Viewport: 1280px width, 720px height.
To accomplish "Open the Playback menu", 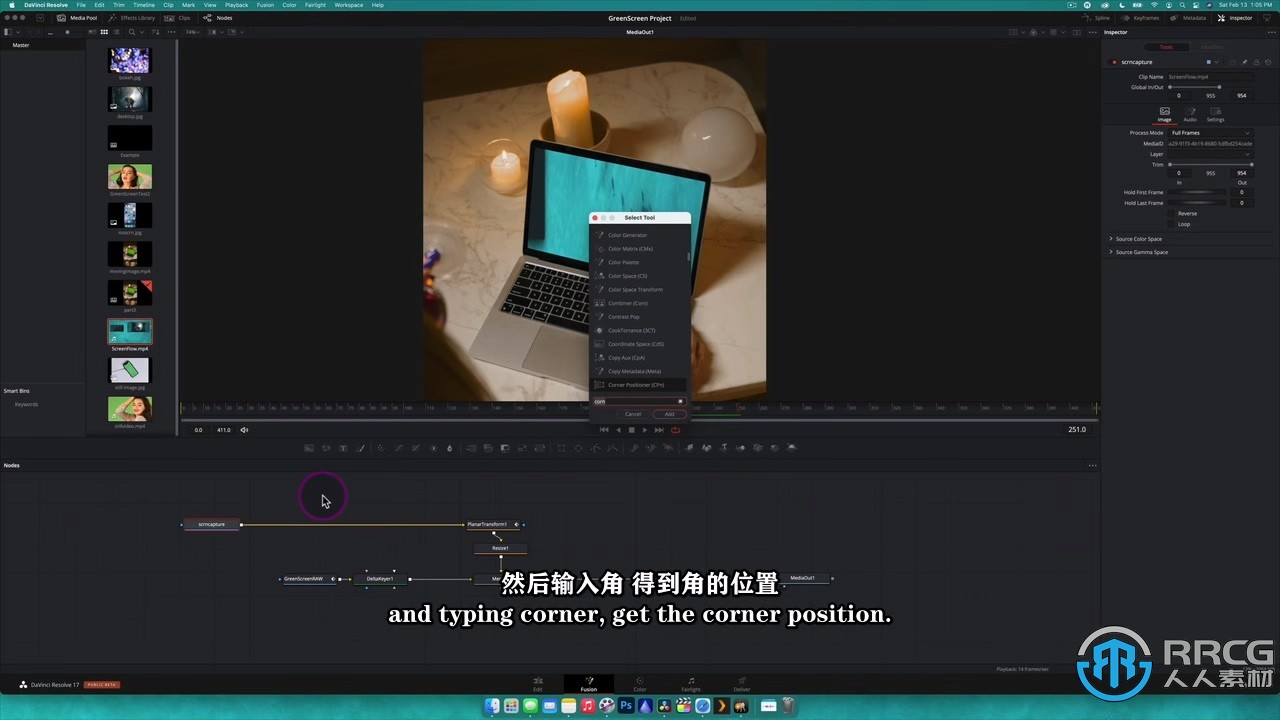I will point(237,5).
